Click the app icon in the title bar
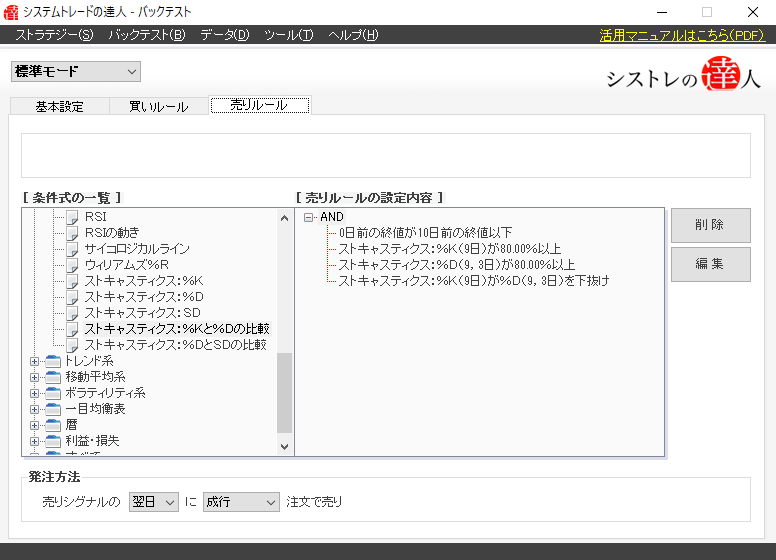The height and width of the screenshot is (560, 776). 11,12
